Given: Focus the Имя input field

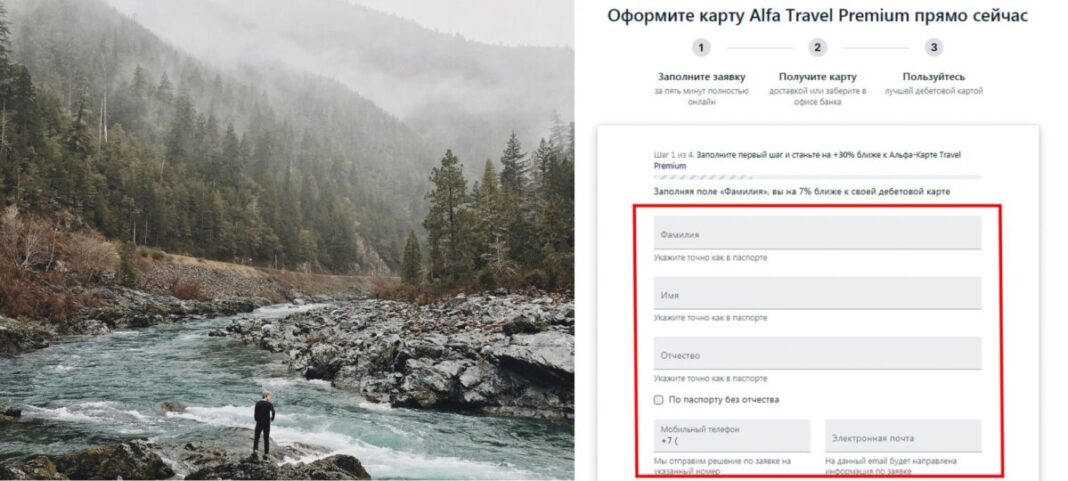Looking at the screenshot, I should [x=817, y=294].
